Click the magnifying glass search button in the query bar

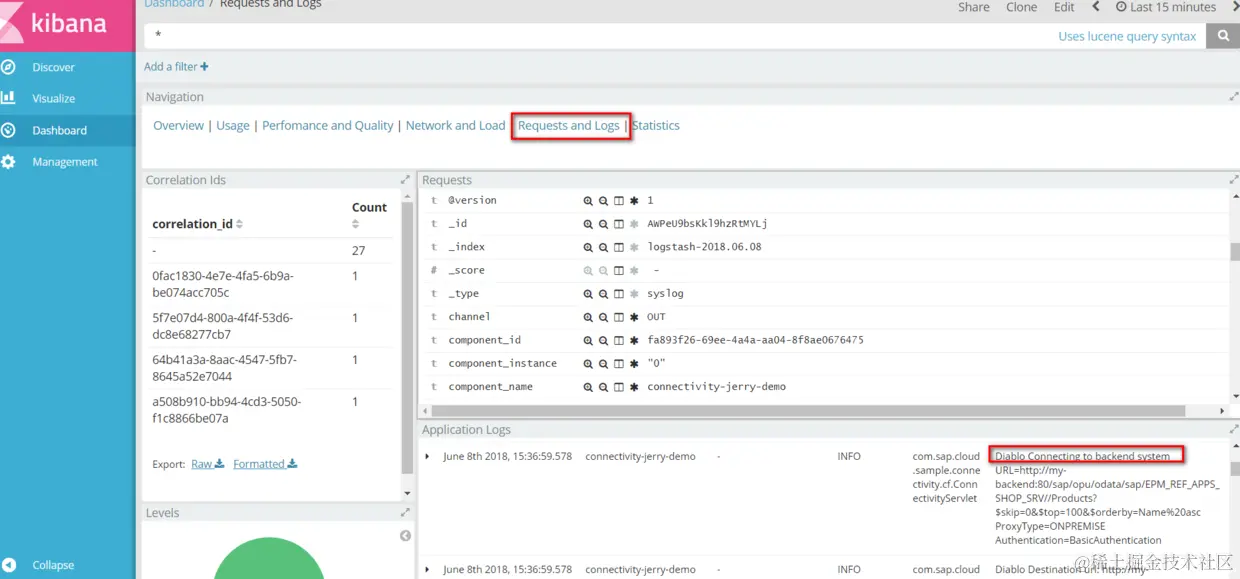[1222, 35]
